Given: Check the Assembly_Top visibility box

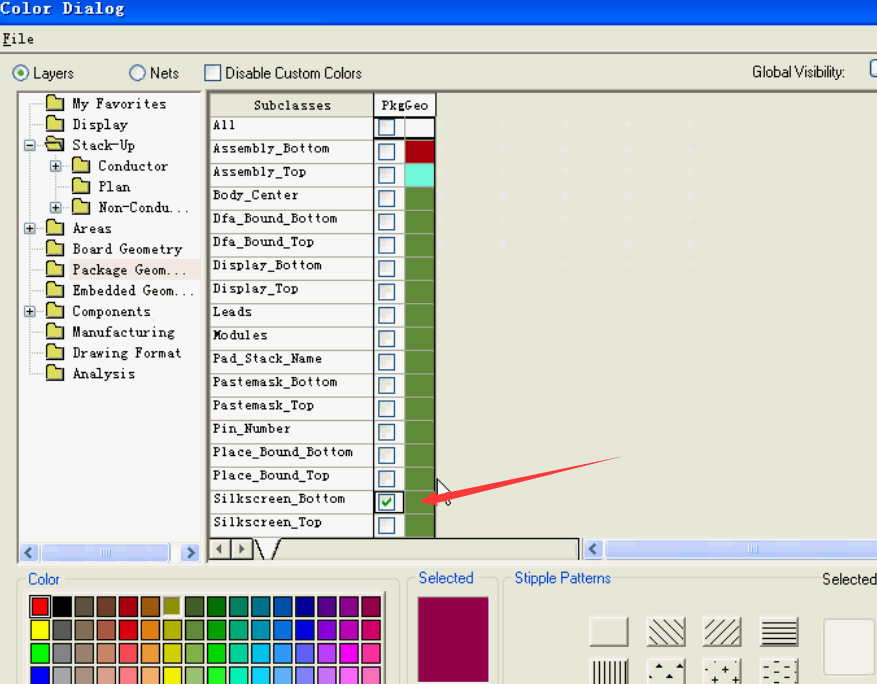Looking at the screenshot, I should pyautogui.click(x=386, y=174).
